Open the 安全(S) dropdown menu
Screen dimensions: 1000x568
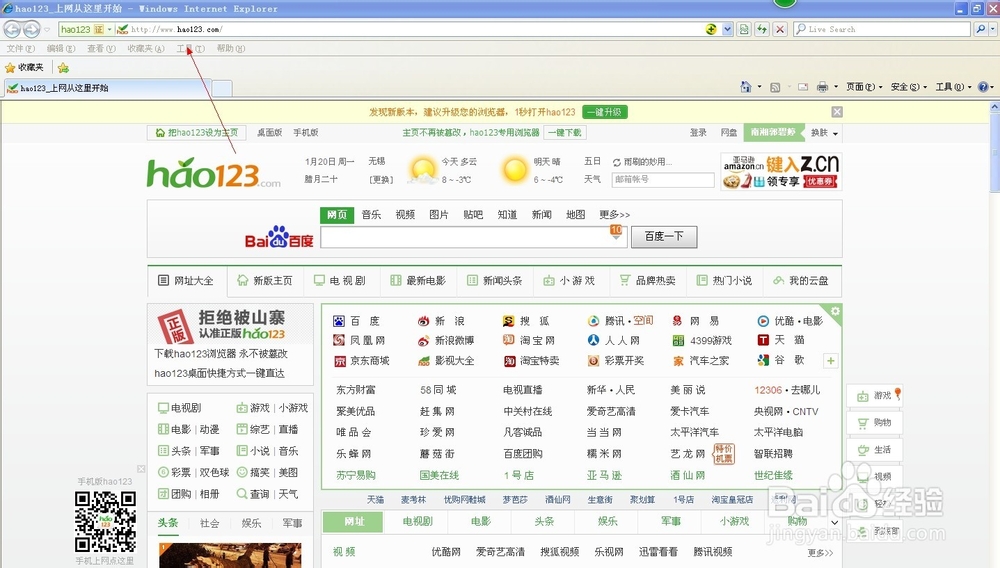point(909,87)
